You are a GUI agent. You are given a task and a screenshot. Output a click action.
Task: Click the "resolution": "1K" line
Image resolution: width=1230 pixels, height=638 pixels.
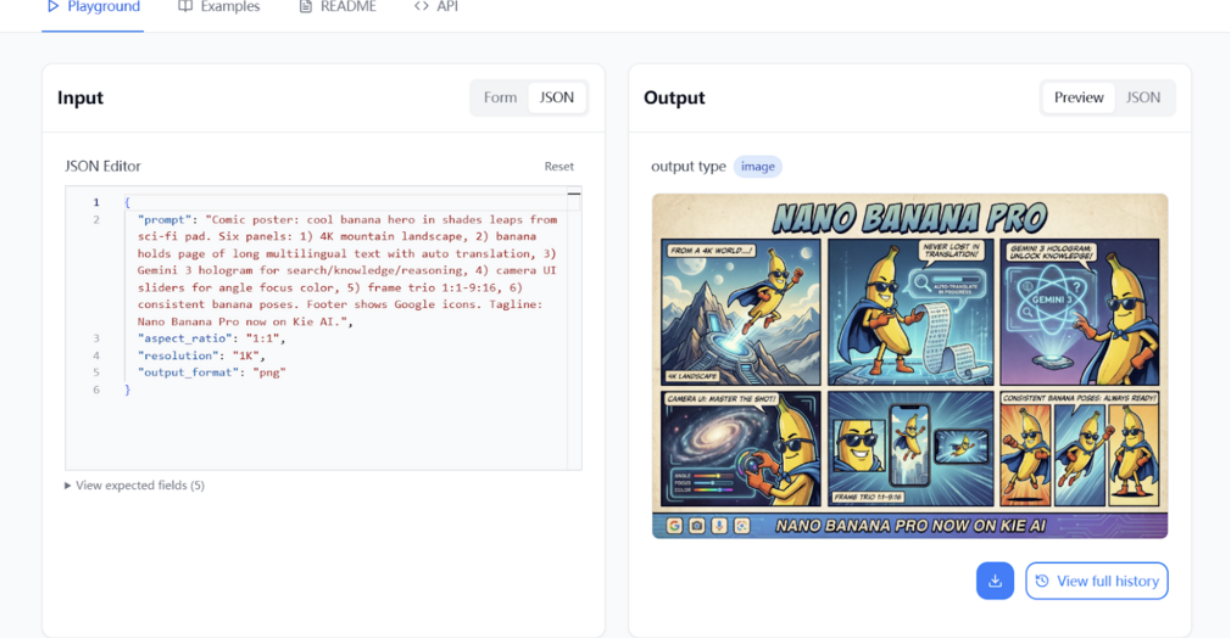201,355
